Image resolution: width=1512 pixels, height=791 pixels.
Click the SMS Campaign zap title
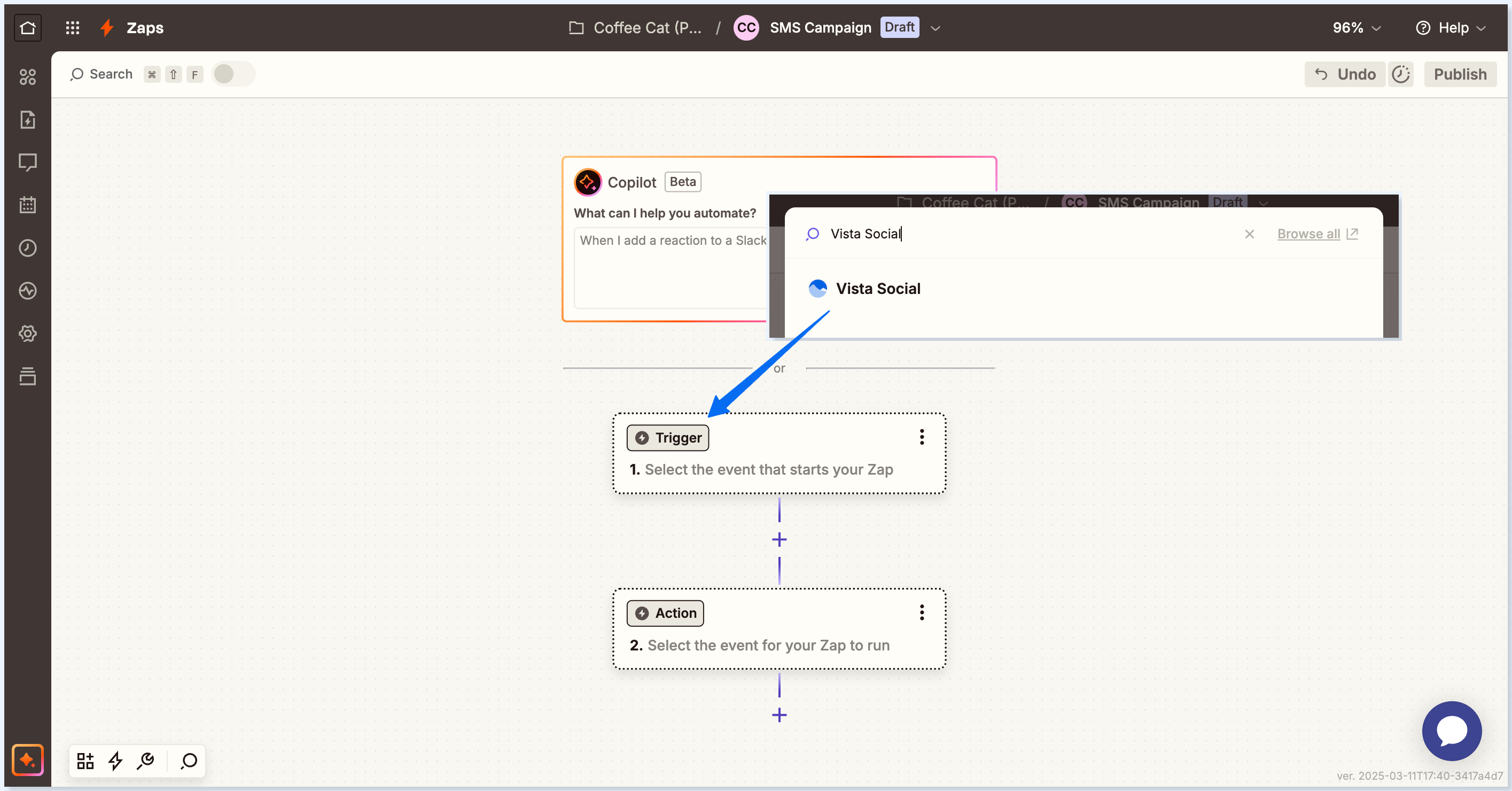click(x=820, y=28)
